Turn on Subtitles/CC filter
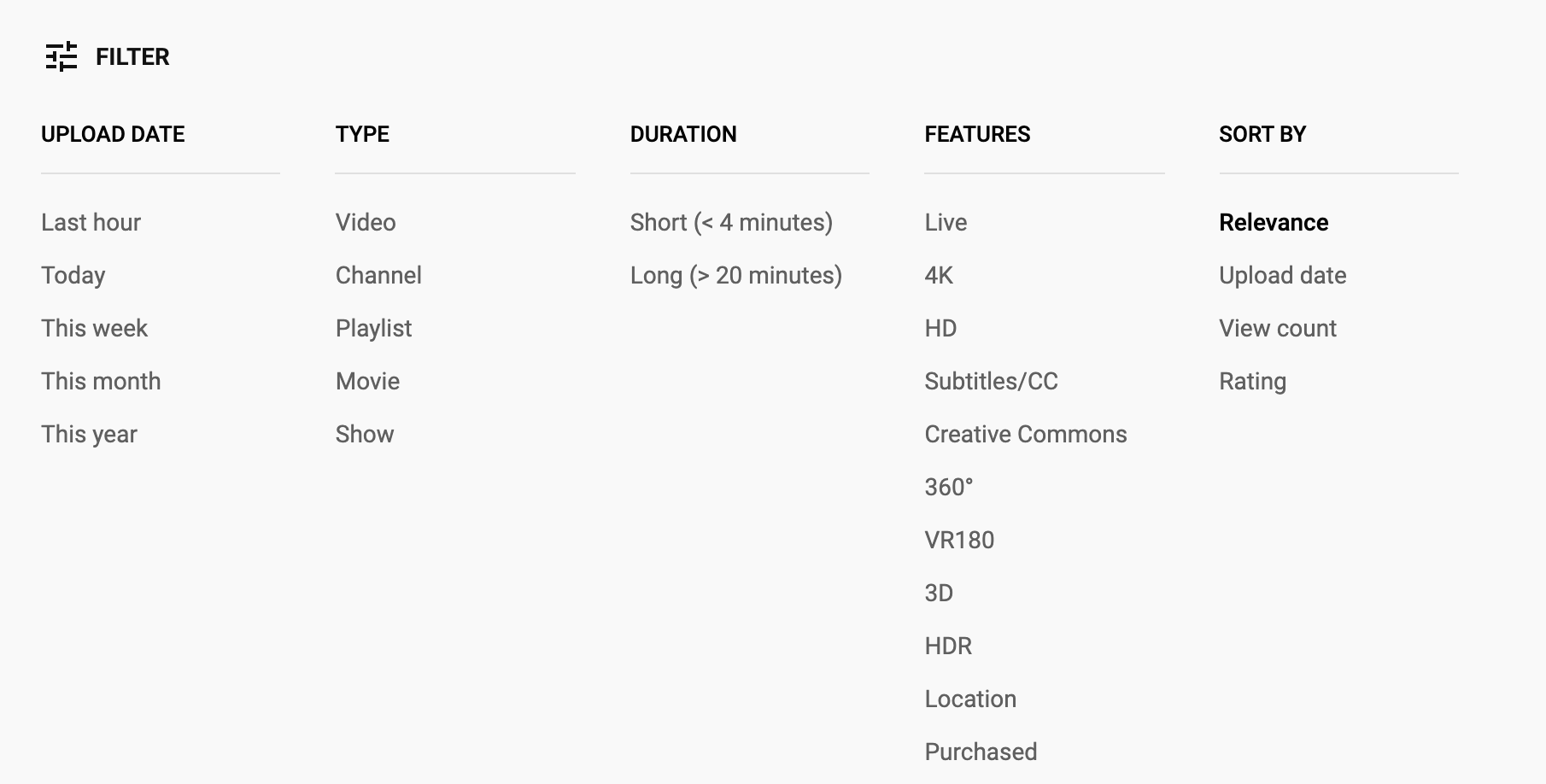This screenshot has height=784, width=1546. tap(991, 382)
